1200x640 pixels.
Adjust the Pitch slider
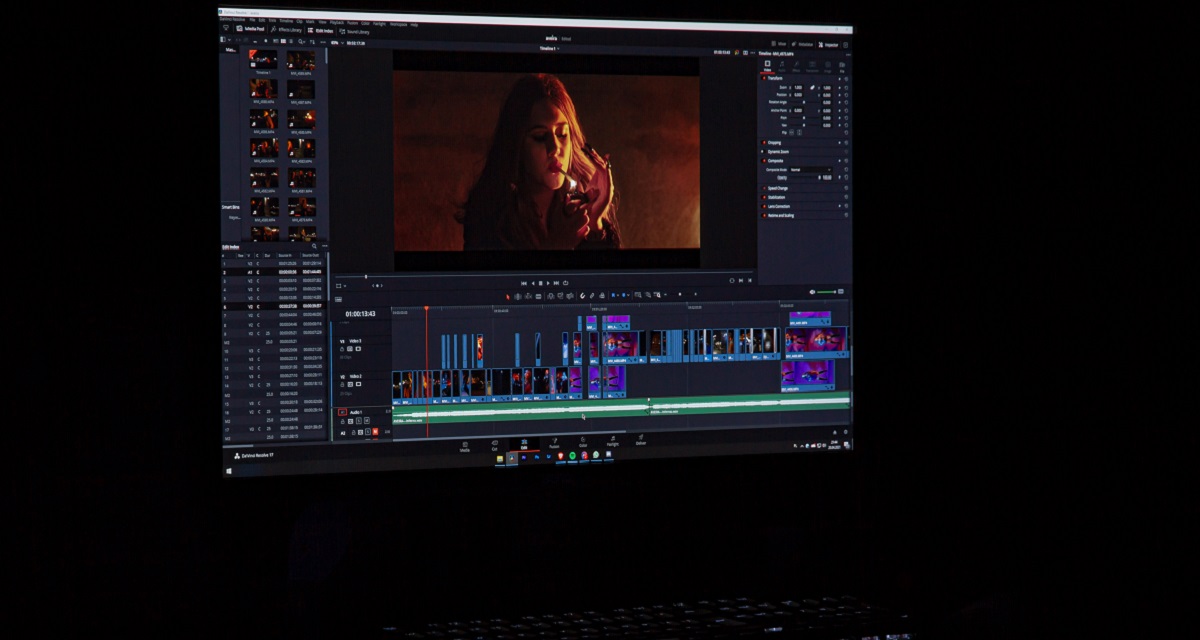(803, 118)
